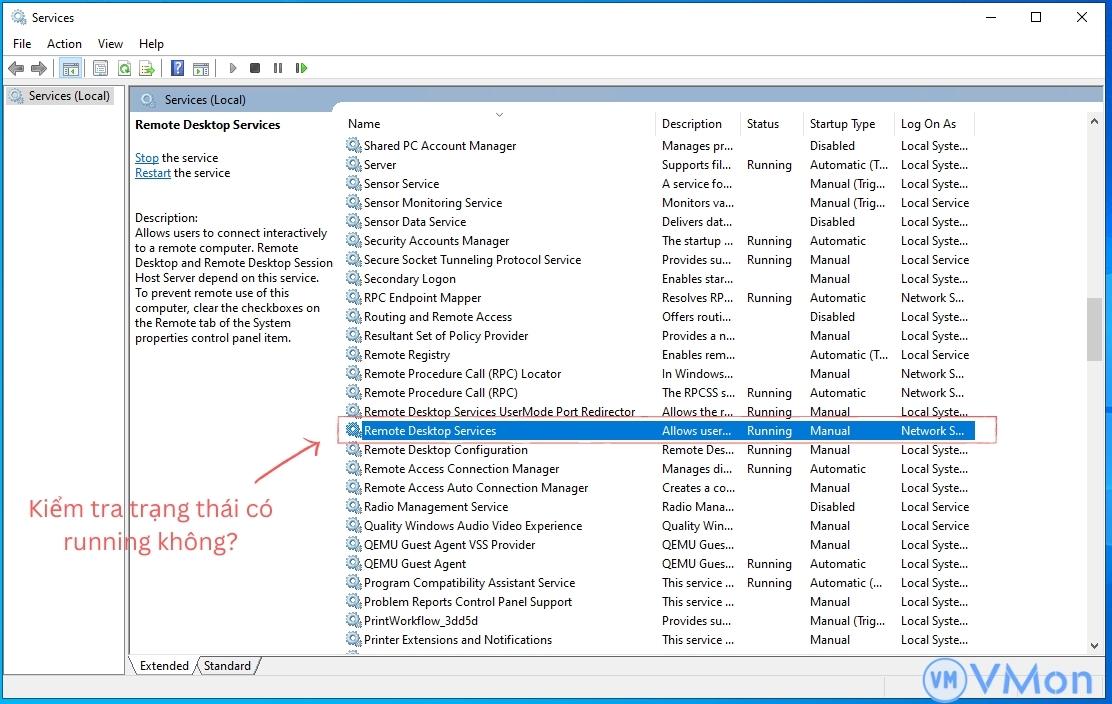Click the Export List toolbar icon

(x=147, y=67)
